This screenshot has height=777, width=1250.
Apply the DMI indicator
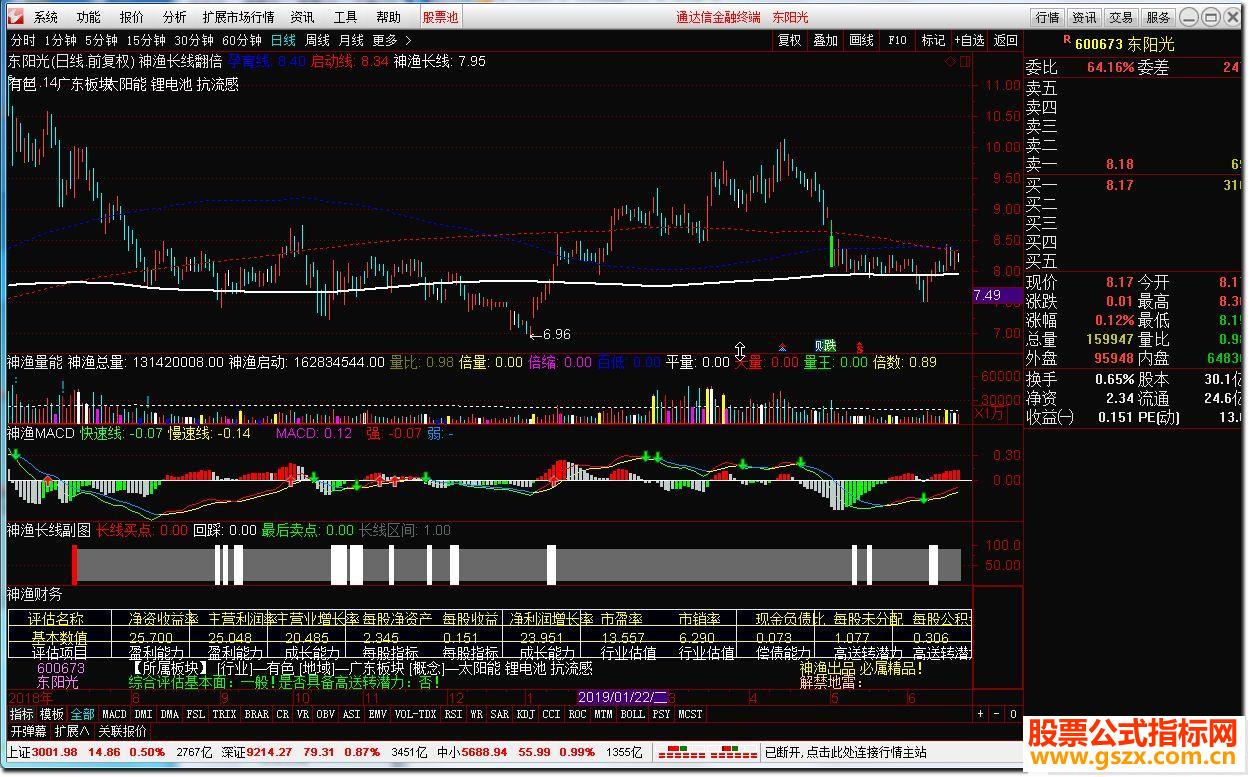pos(144,714)
